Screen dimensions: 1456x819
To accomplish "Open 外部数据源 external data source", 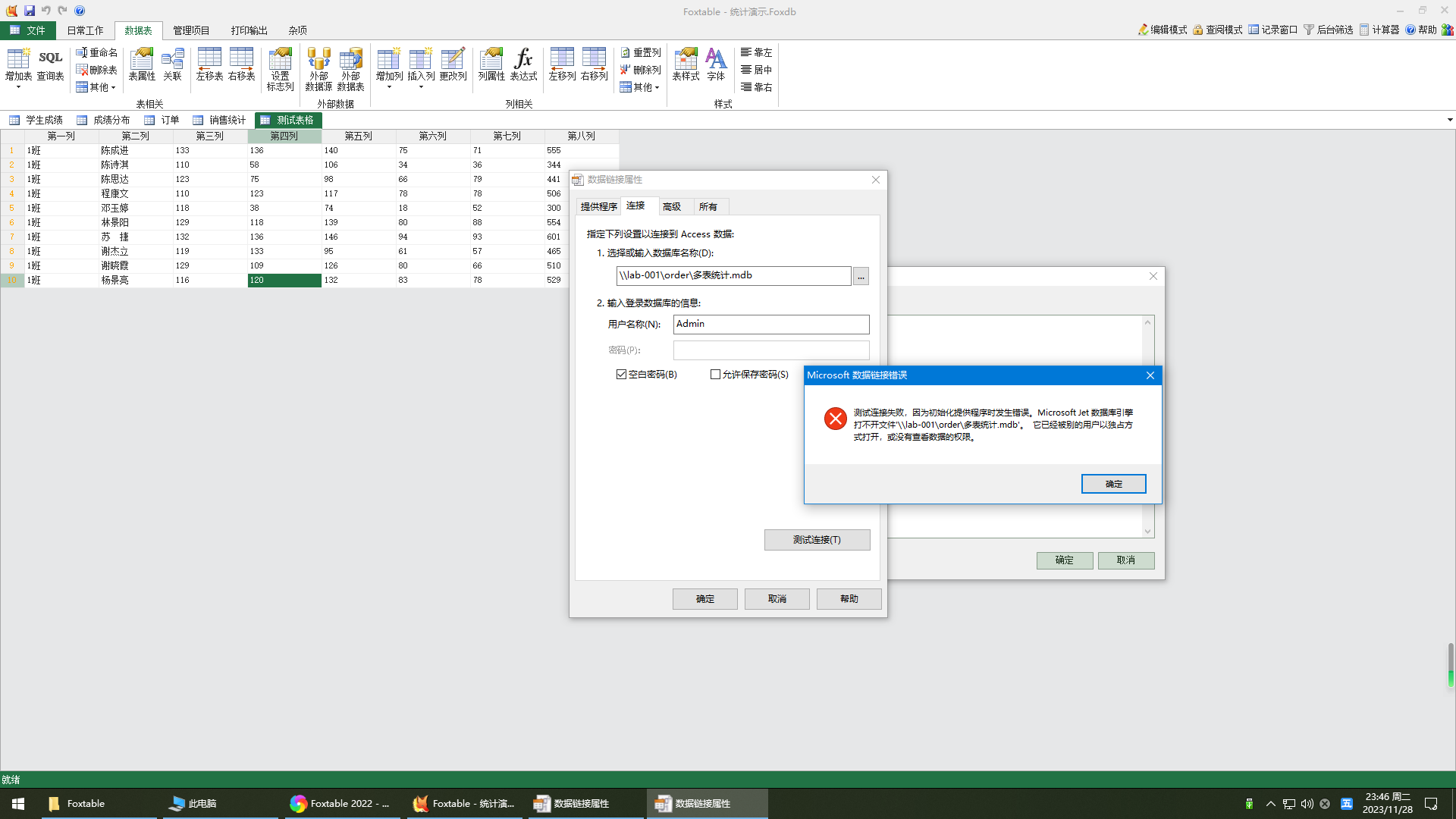I will [x=318, y=68].
